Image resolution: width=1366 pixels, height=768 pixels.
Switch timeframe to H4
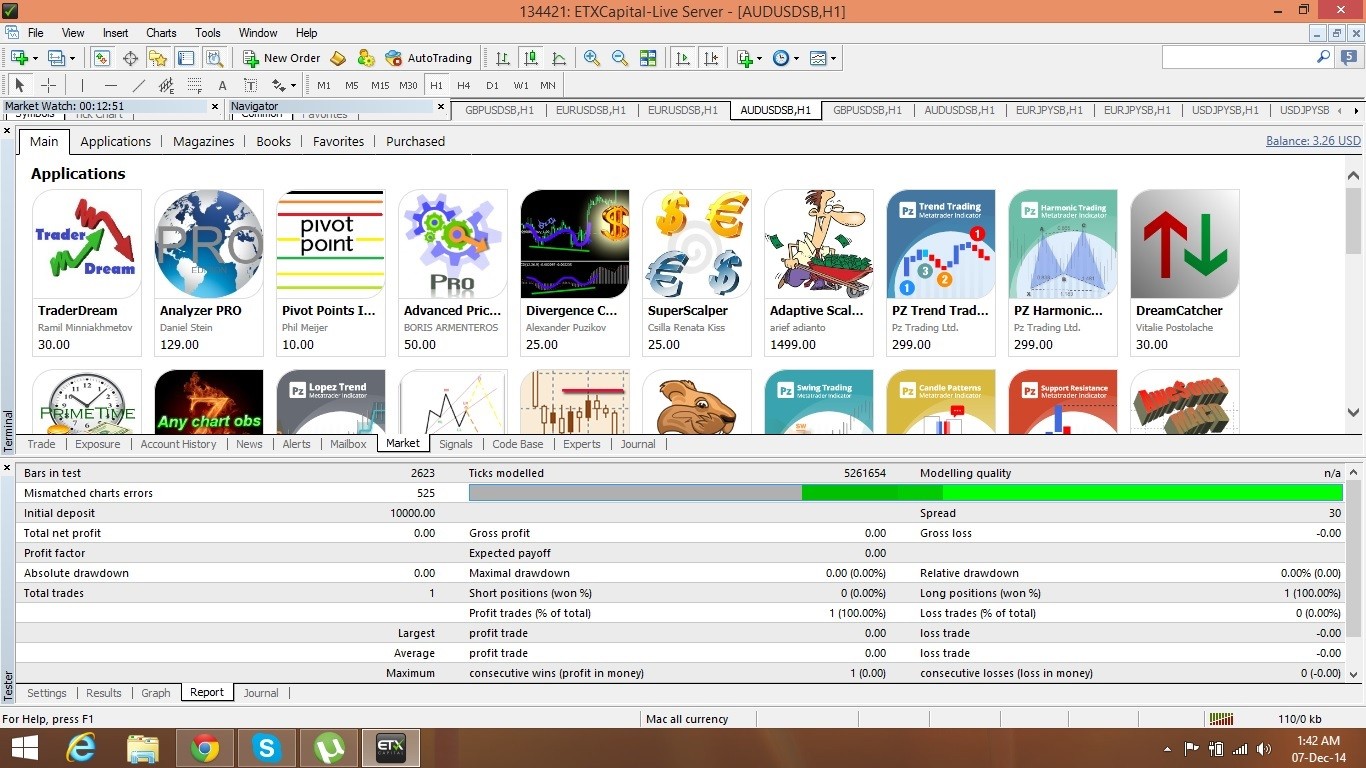click(x=464, y=85)
